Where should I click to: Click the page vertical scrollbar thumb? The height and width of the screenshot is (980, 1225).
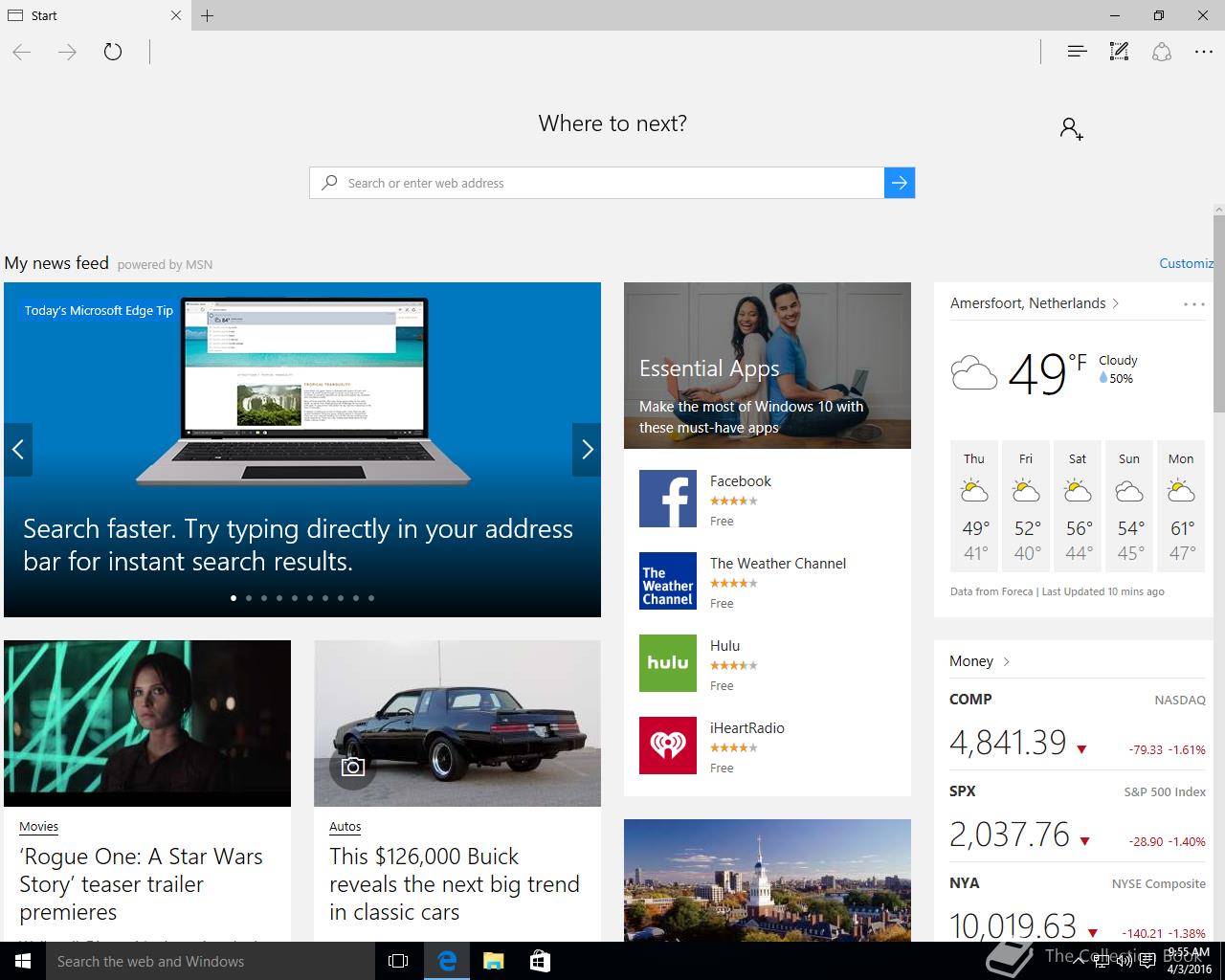pyautogui.click(x=1219, y=314)
